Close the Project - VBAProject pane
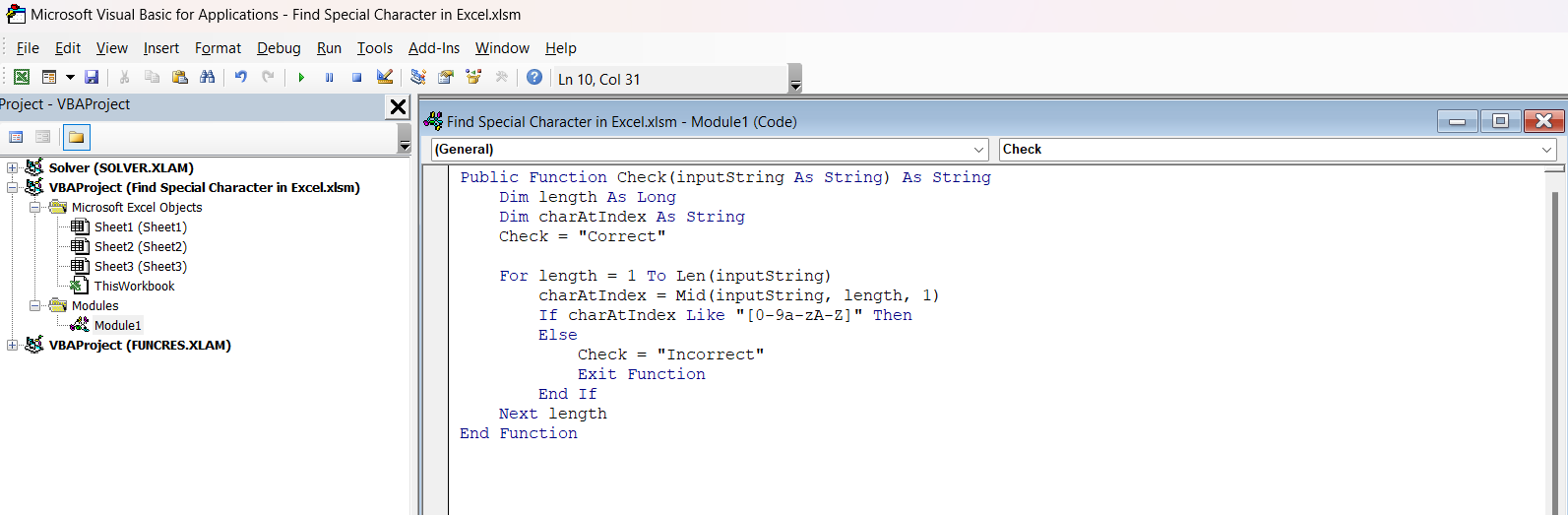Screen dimensions: 1568x515 click(x=398, y=106)
